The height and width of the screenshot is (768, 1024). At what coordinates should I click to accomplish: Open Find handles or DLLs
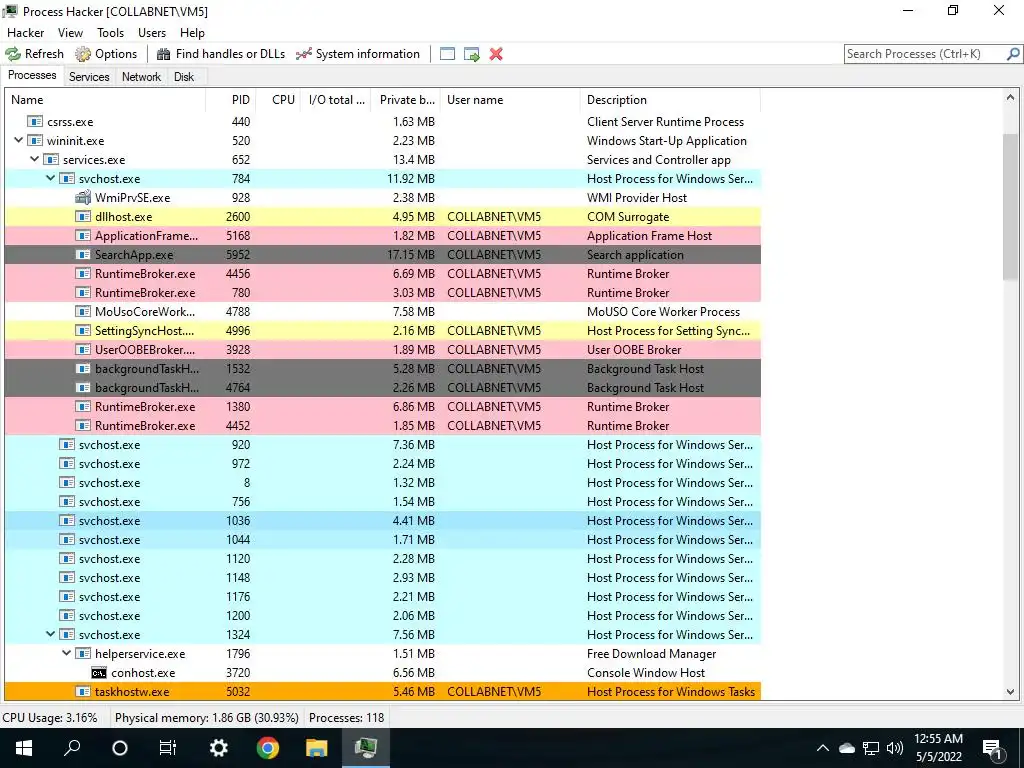click(221, 54)
